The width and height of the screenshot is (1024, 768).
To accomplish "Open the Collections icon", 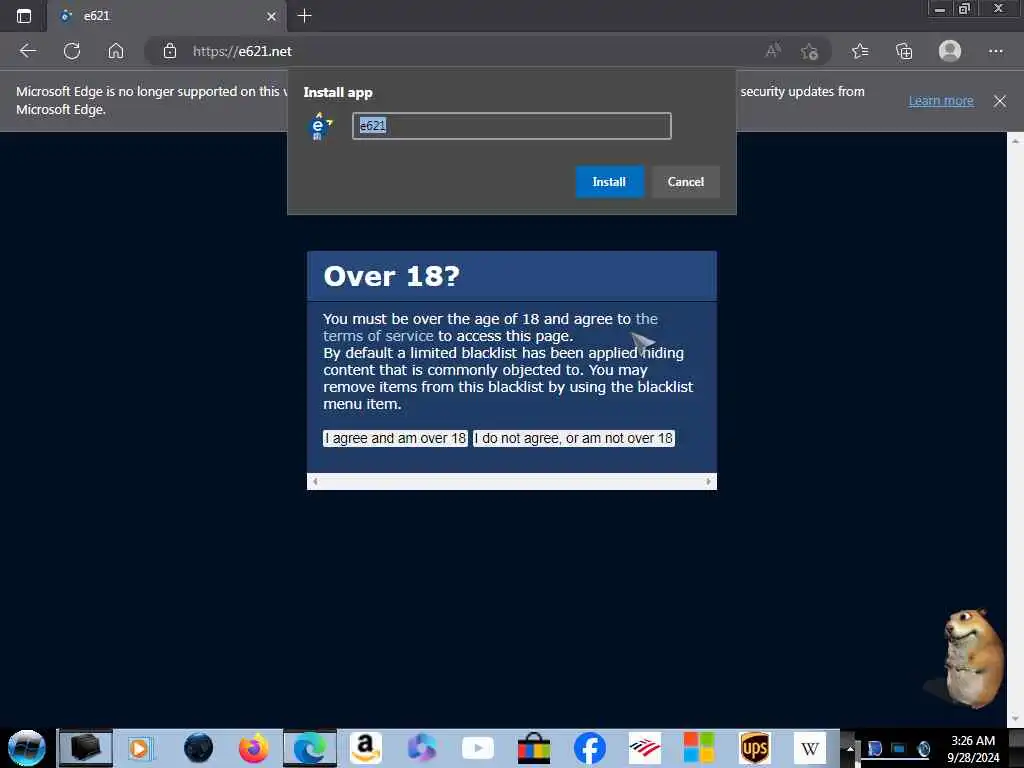I will point(904,51).
